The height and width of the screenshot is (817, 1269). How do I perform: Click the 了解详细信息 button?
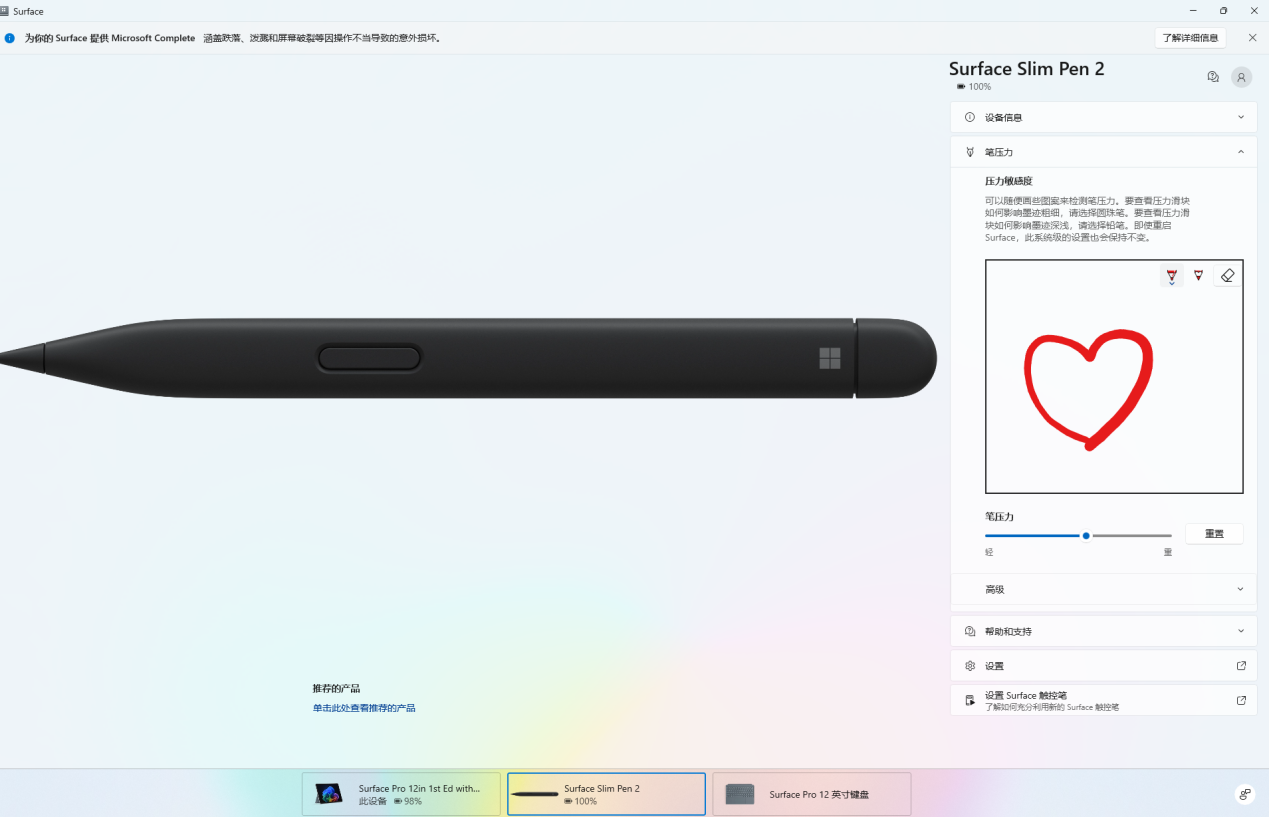1190,38
